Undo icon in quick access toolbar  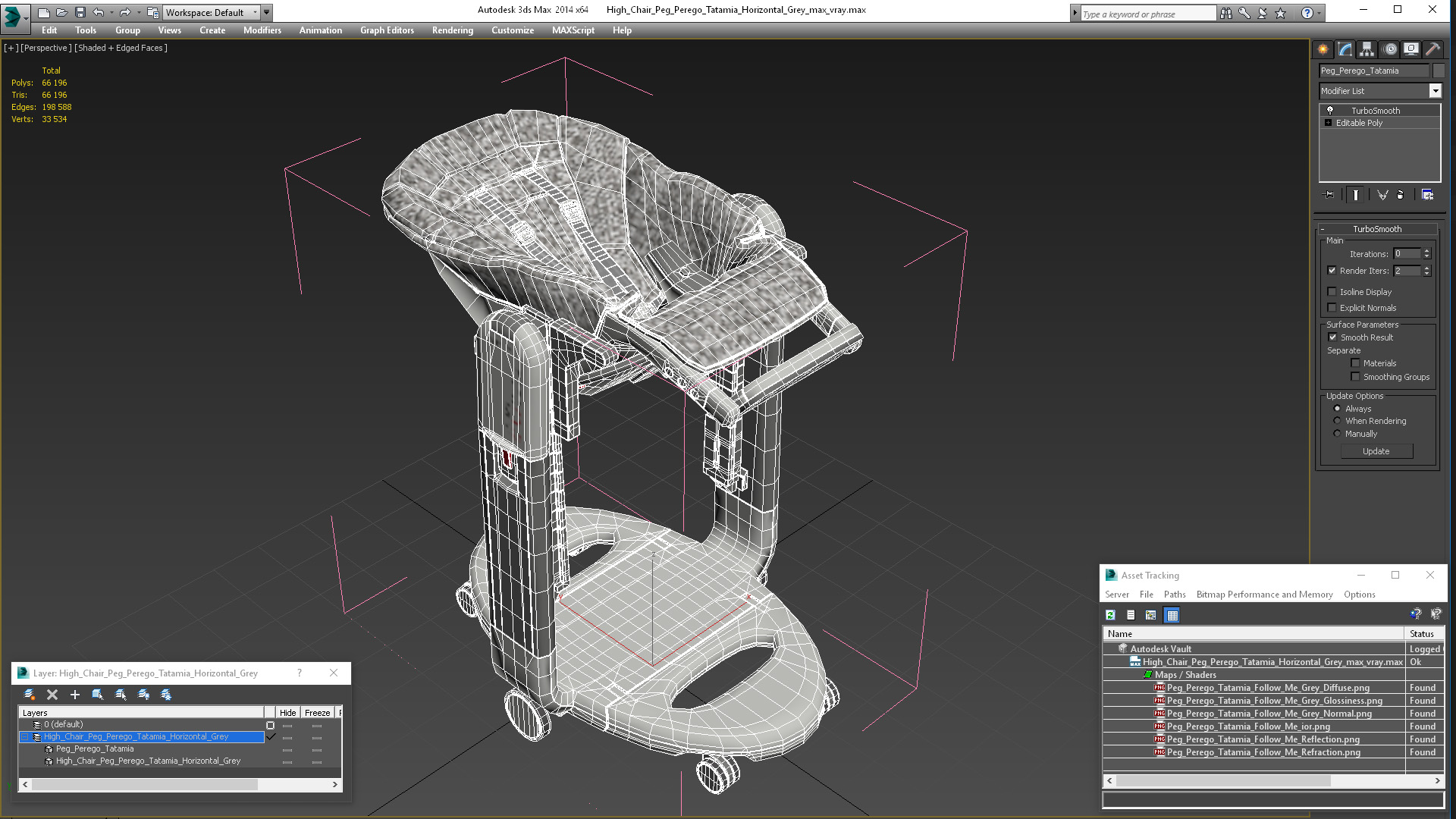(x=99, y=13)
